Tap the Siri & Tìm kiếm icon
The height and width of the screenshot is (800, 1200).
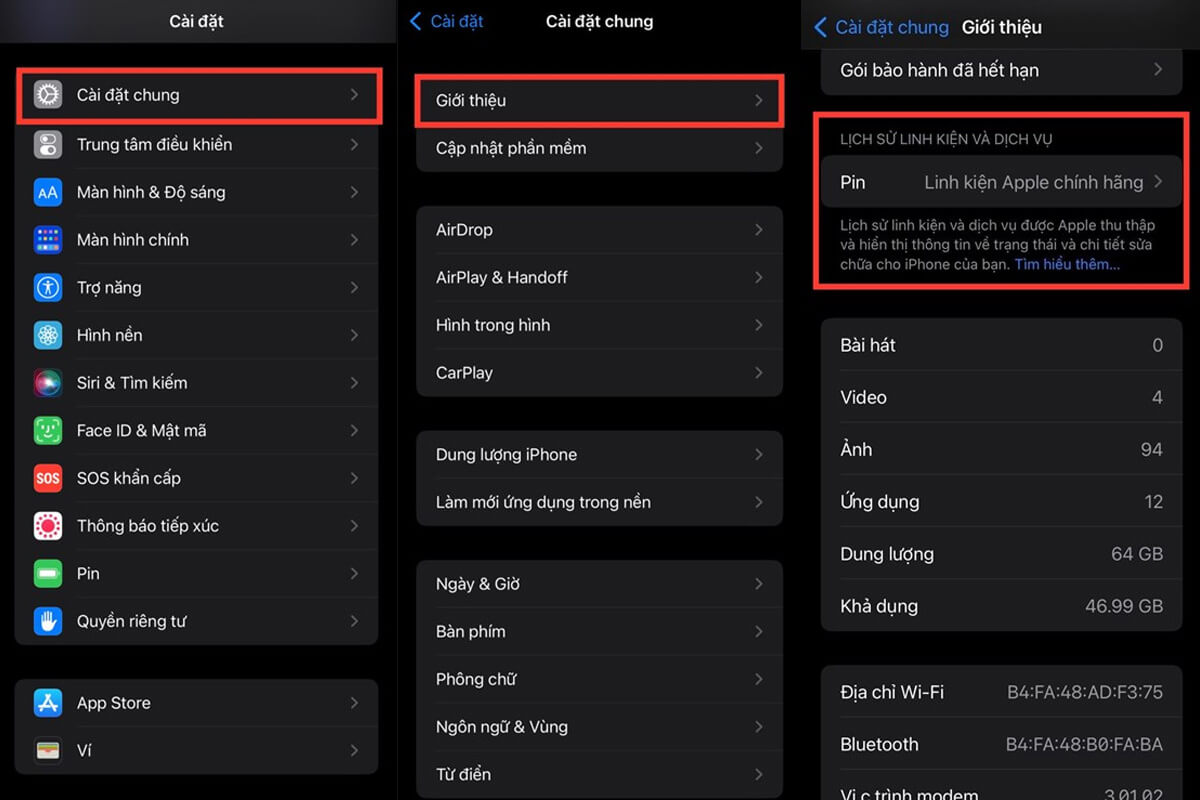click(48, 383)
